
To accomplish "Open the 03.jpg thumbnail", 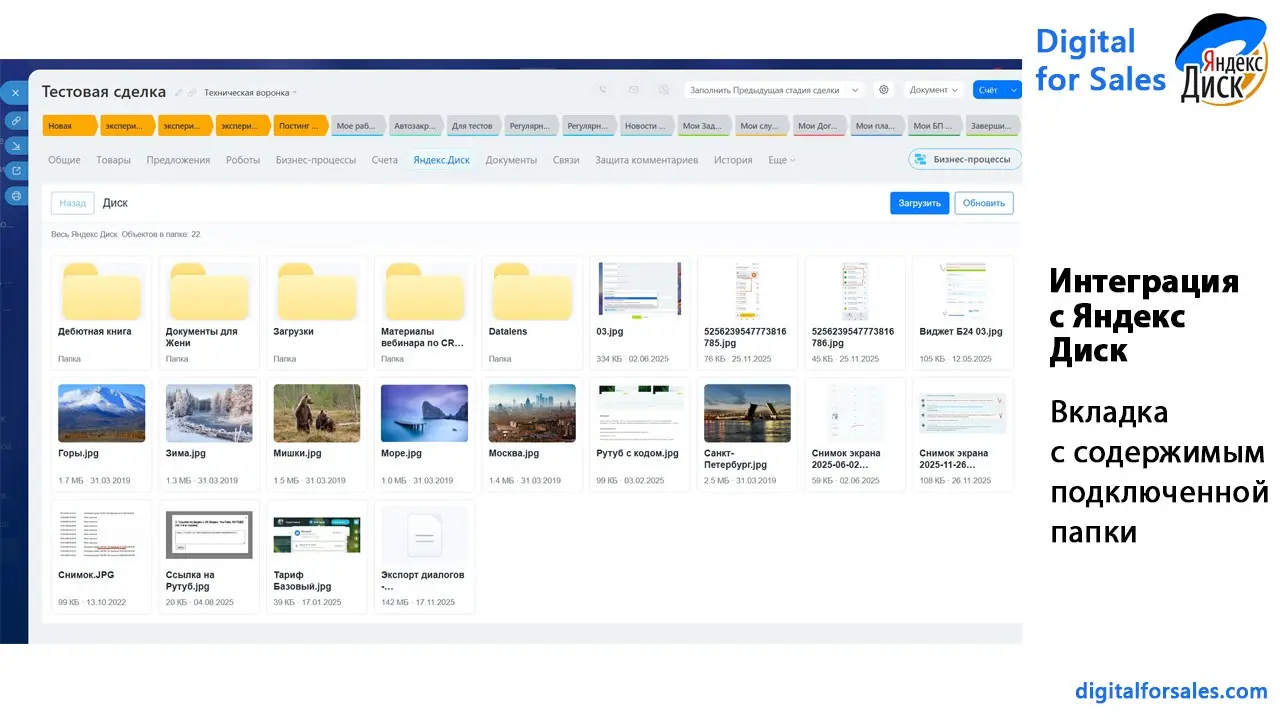I will click(639, 291).
